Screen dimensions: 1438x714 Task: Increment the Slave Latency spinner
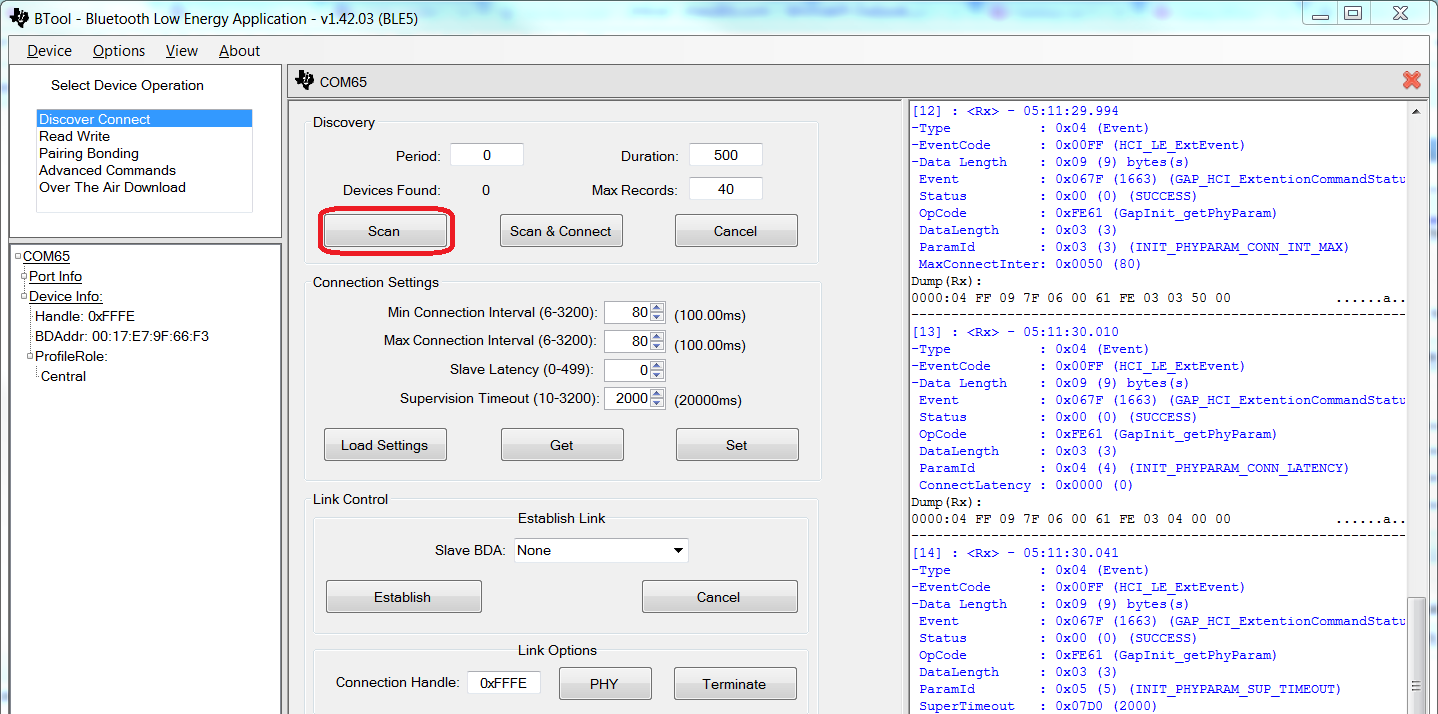point(657,365)
